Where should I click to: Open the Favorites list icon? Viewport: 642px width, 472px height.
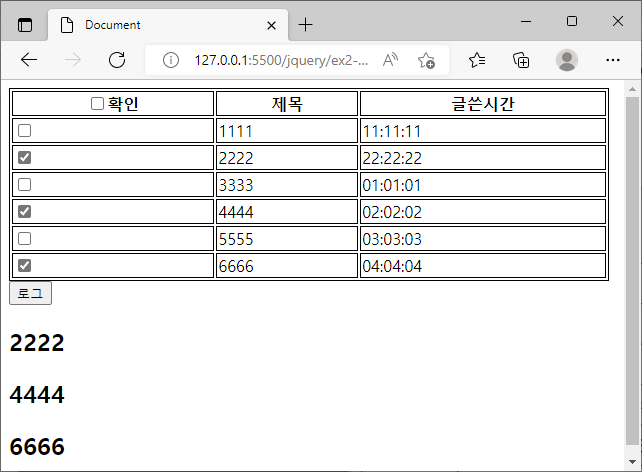click(x=477, y=60)
